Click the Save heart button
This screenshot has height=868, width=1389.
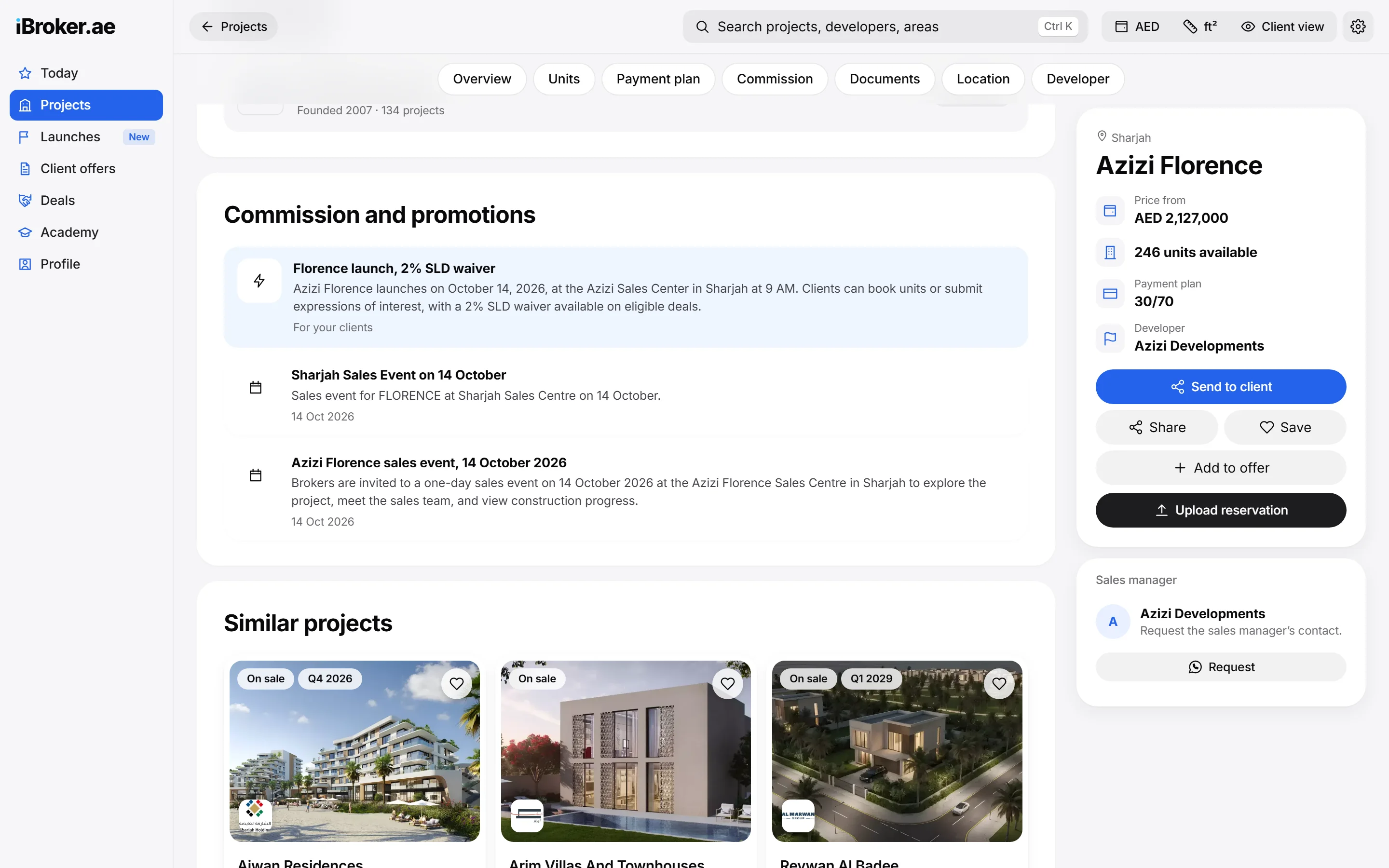(1284, 427)
